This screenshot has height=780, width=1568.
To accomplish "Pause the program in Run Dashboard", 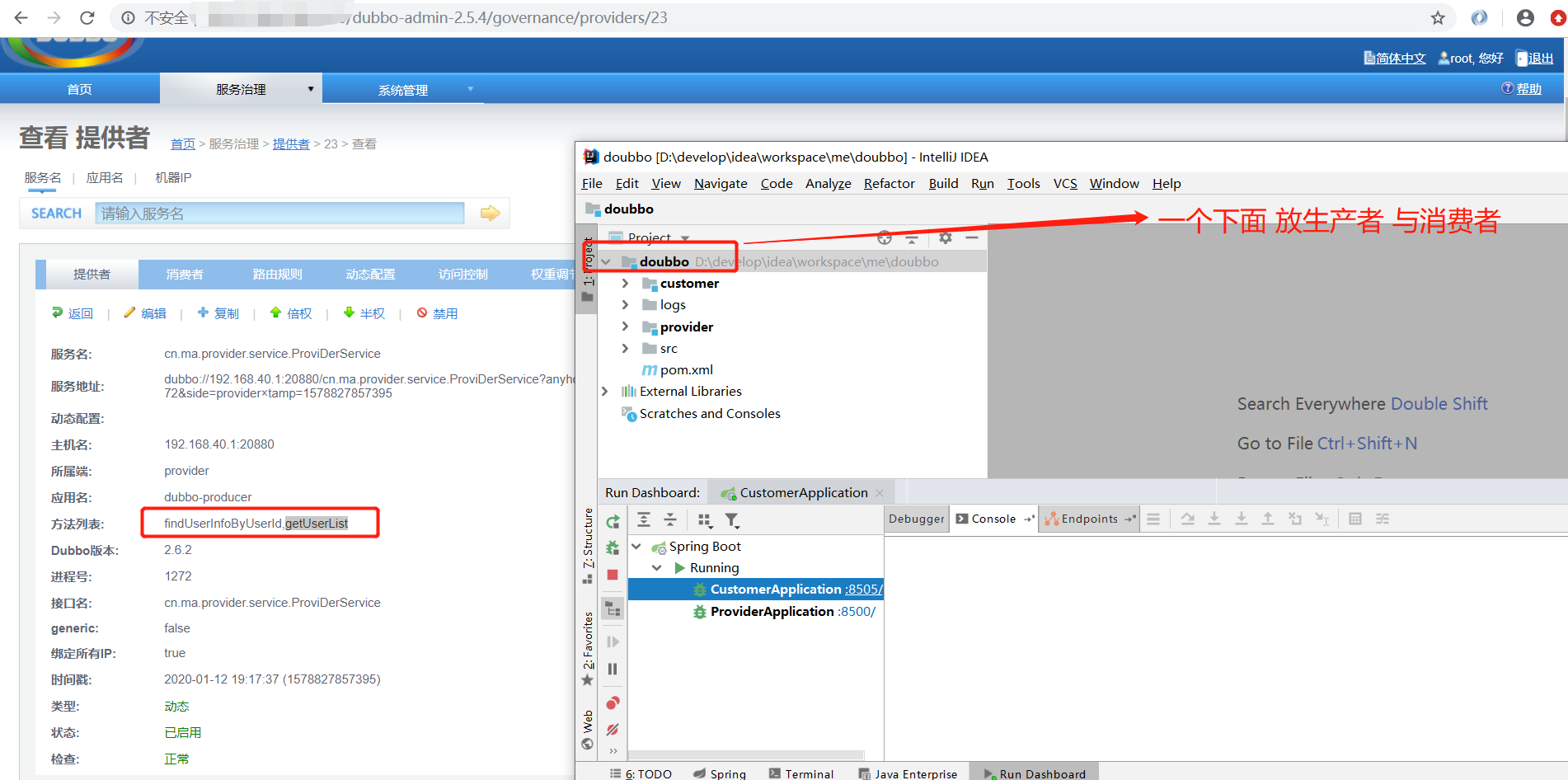I will (613, 669).
